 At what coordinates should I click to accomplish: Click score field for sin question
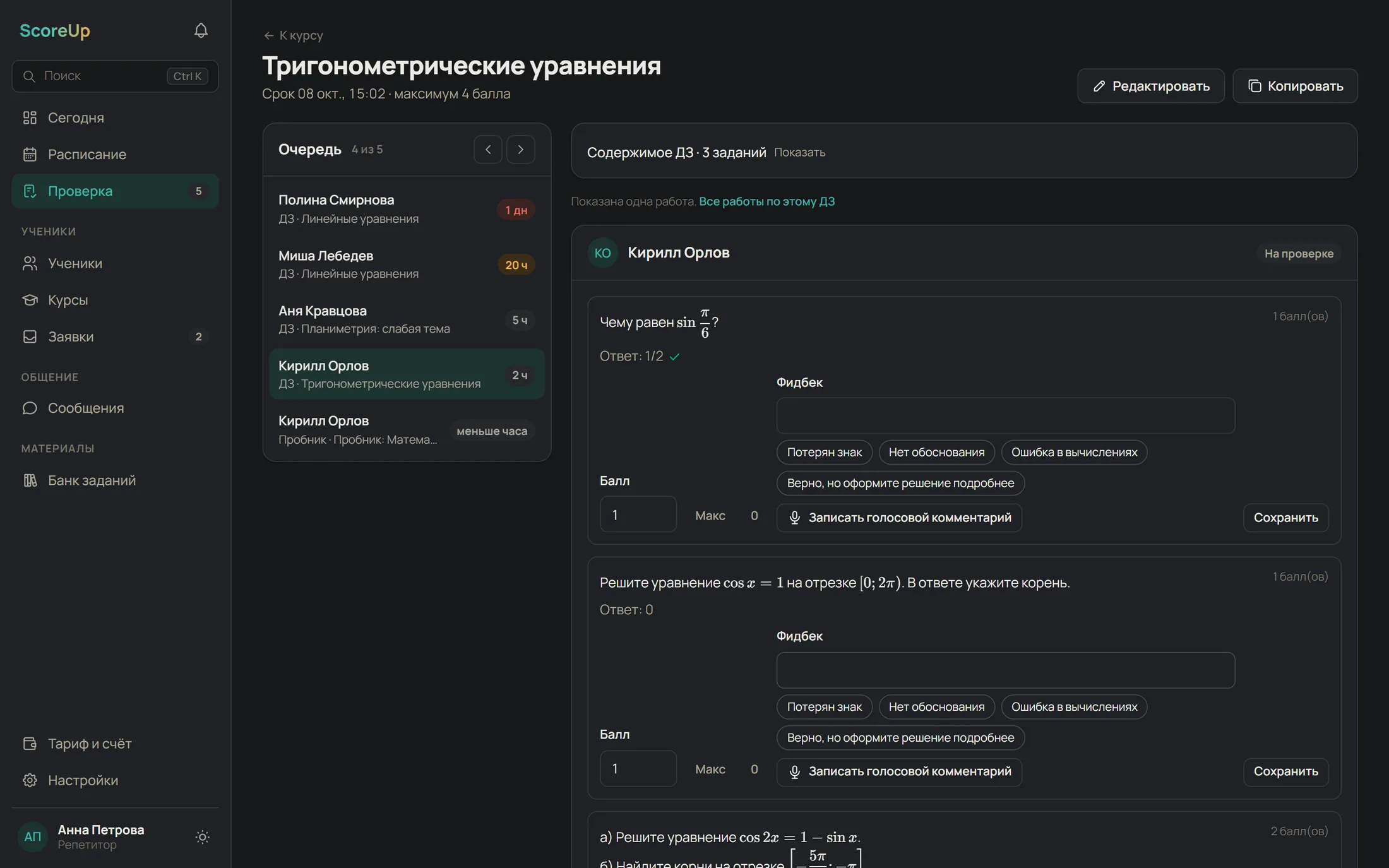coord(638,514)
